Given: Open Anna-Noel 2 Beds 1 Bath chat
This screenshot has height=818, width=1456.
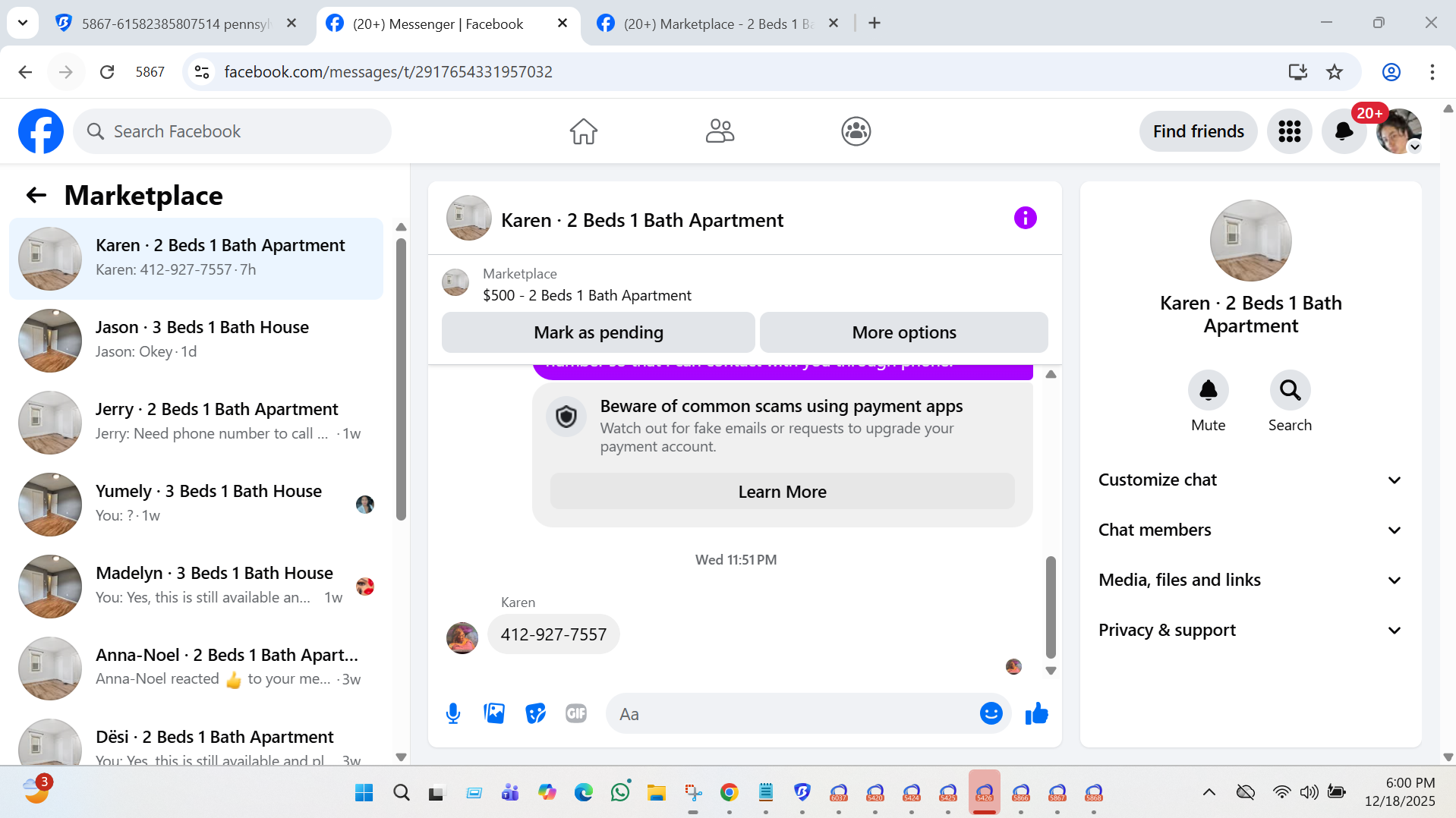Looking at the screenshot, I should pos(196,669).
